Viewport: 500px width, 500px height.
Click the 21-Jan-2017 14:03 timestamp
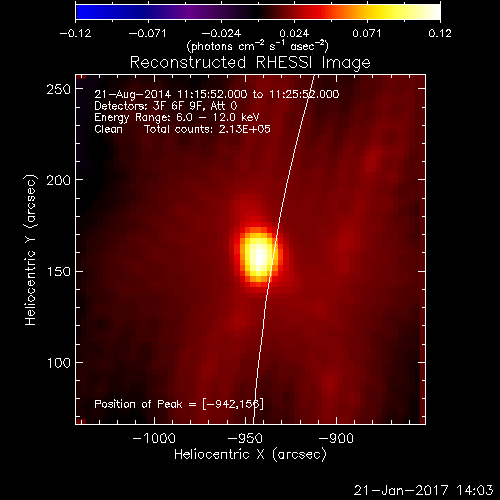click(x=423, y=490)
